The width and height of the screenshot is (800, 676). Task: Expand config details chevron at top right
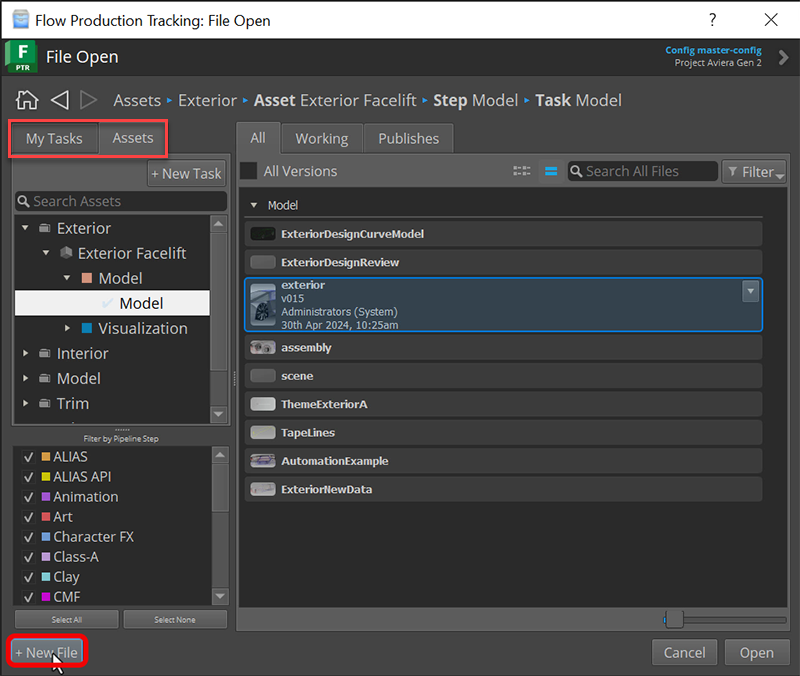(783, 57)
